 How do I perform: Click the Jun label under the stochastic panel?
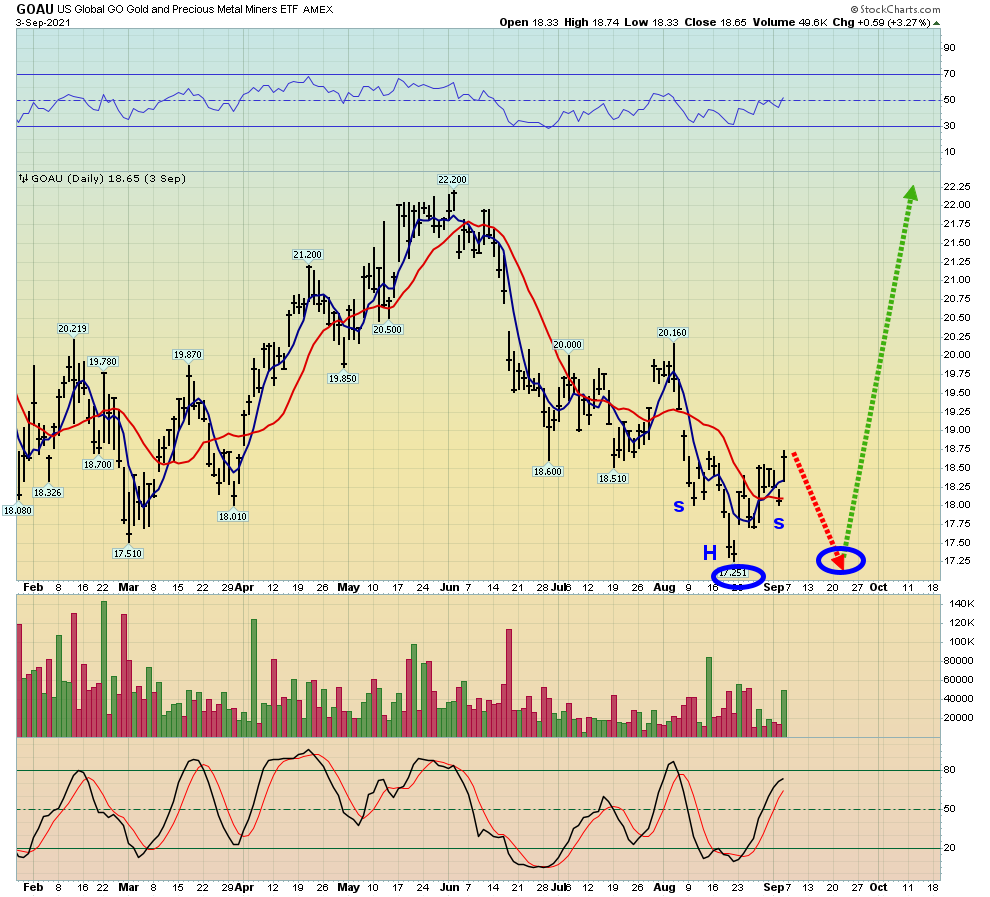[x=450, y=887]
